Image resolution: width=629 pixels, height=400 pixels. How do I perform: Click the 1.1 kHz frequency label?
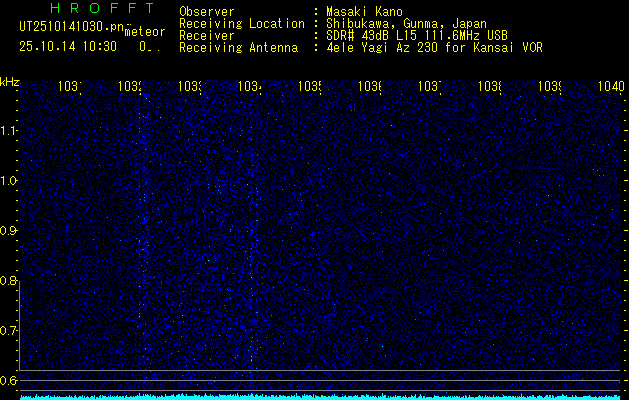(x=8, y=130)
